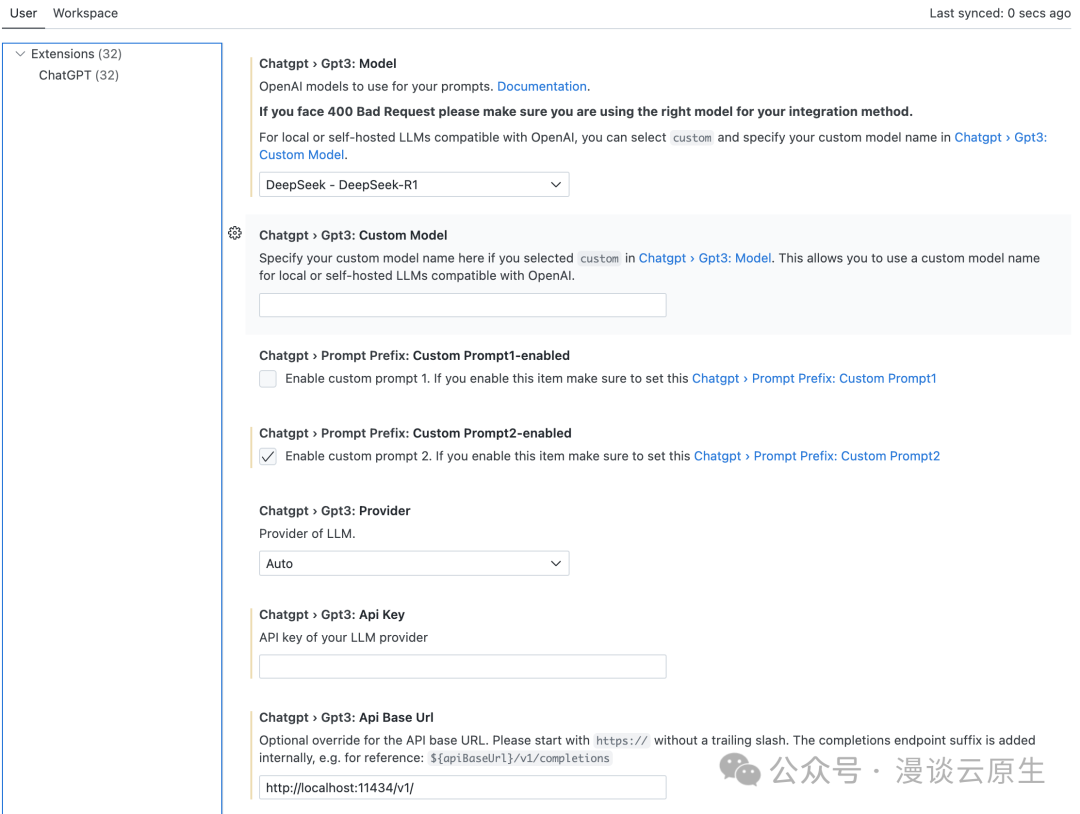Open the 'Prompt Prefix: Custom Prompt1' link

coord(814,379)
